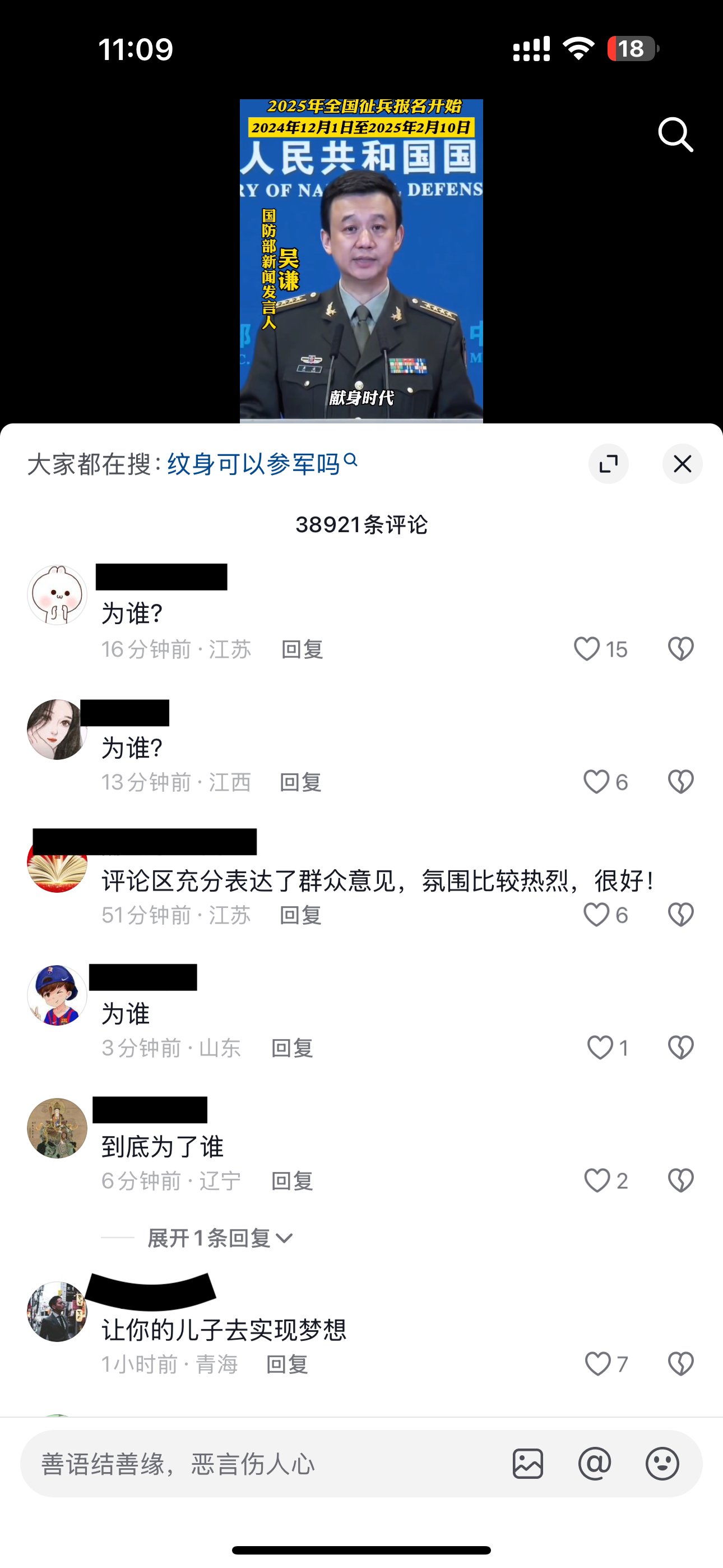
Task: Tap the image attachment icon in comment bar
Action: pos(527,1463)
